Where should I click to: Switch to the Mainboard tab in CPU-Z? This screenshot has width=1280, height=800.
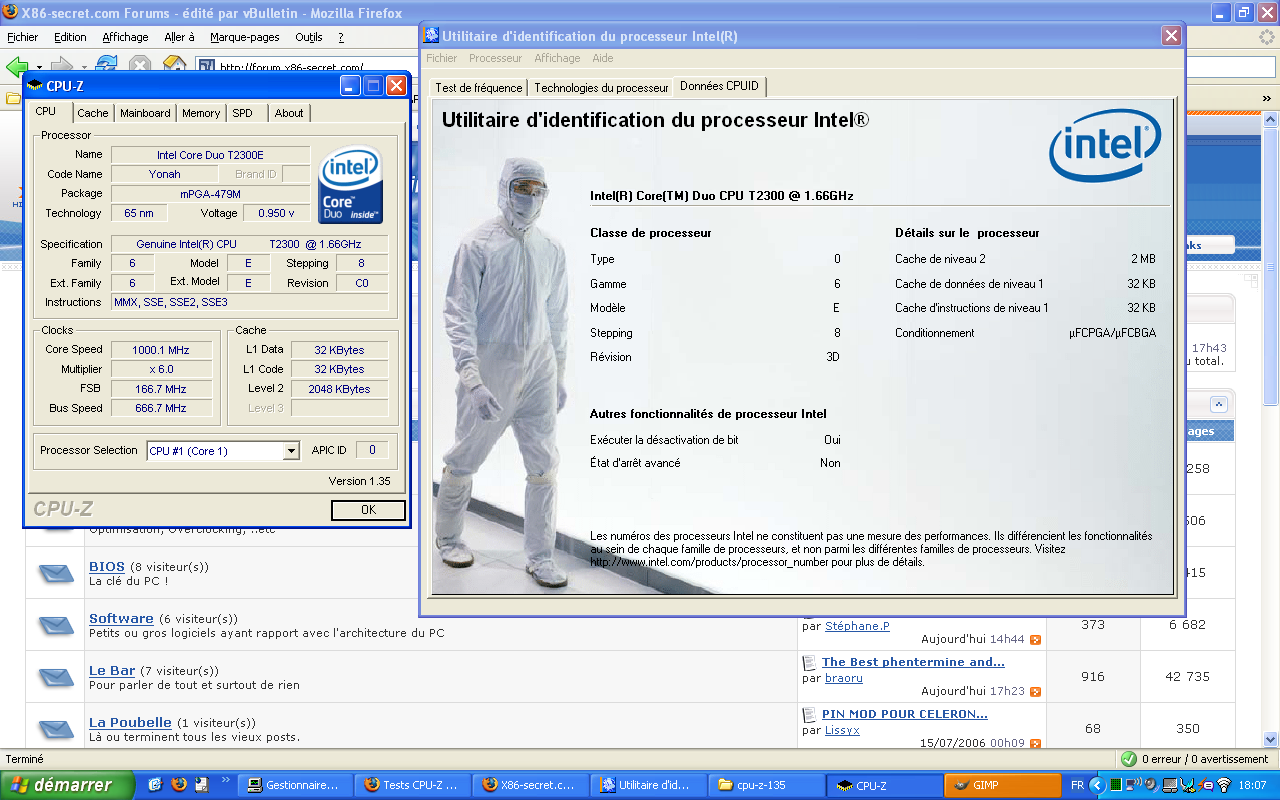point(145,113)
